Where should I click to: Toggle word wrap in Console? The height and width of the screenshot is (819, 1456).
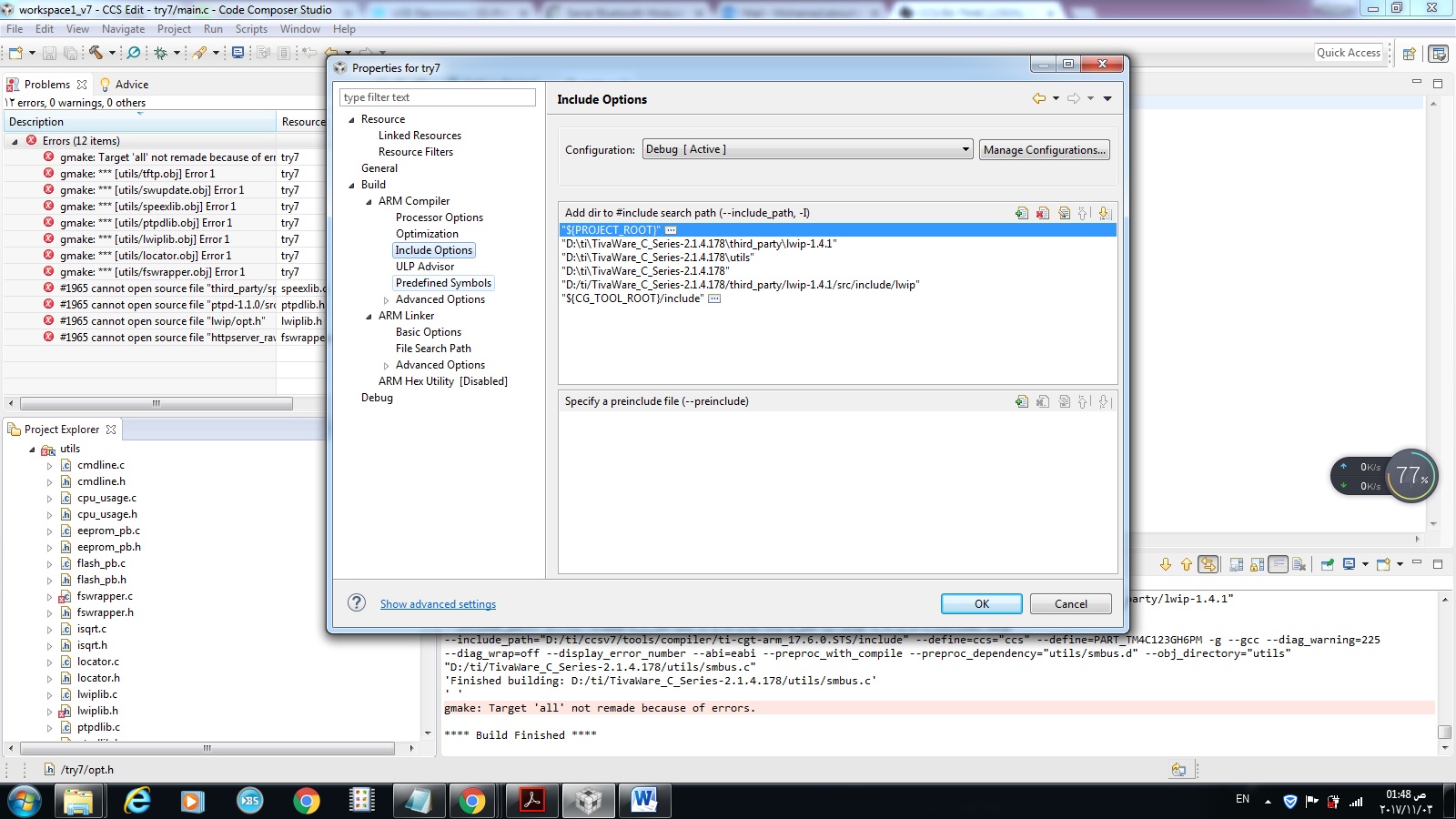(x=1278, y=564)
